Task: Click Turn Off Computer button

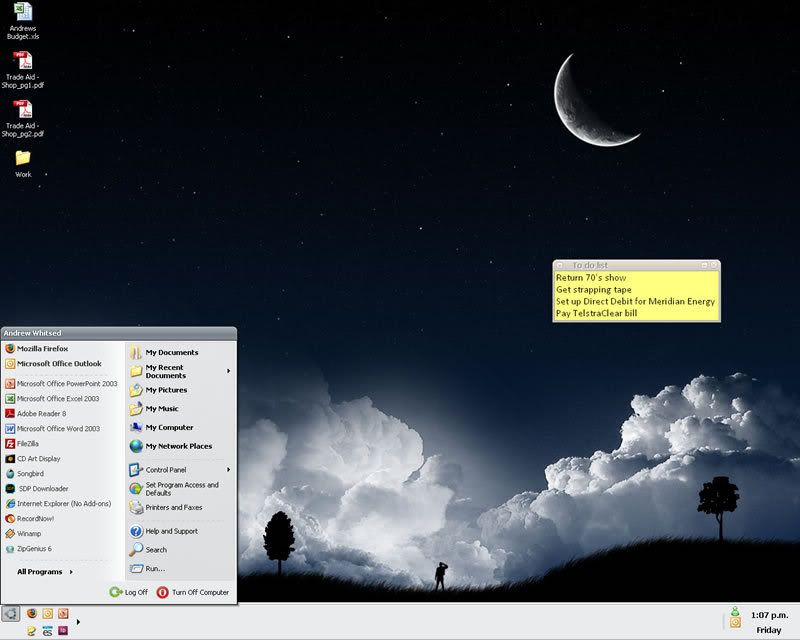Action: click(x=193, y=592)
